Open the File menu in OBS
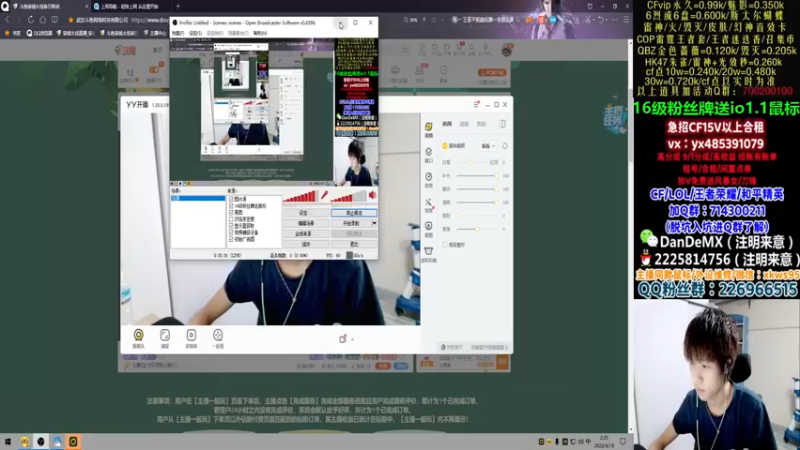Image resolution: width=800 pixels, height=450 pixels. click(178, 33)
